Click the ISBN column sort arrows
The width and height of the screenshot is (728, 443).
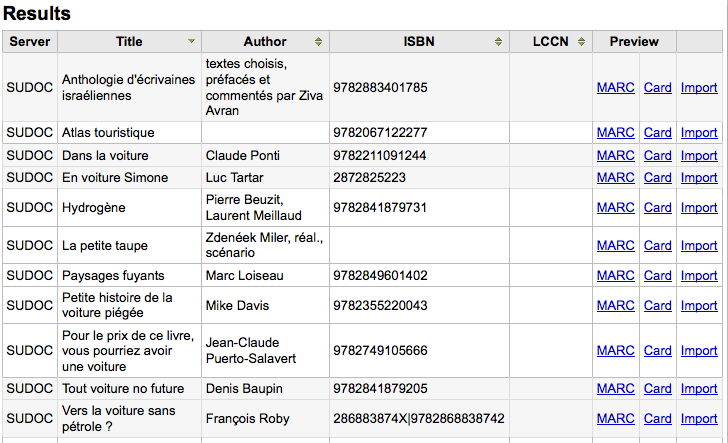pos(498,42)
